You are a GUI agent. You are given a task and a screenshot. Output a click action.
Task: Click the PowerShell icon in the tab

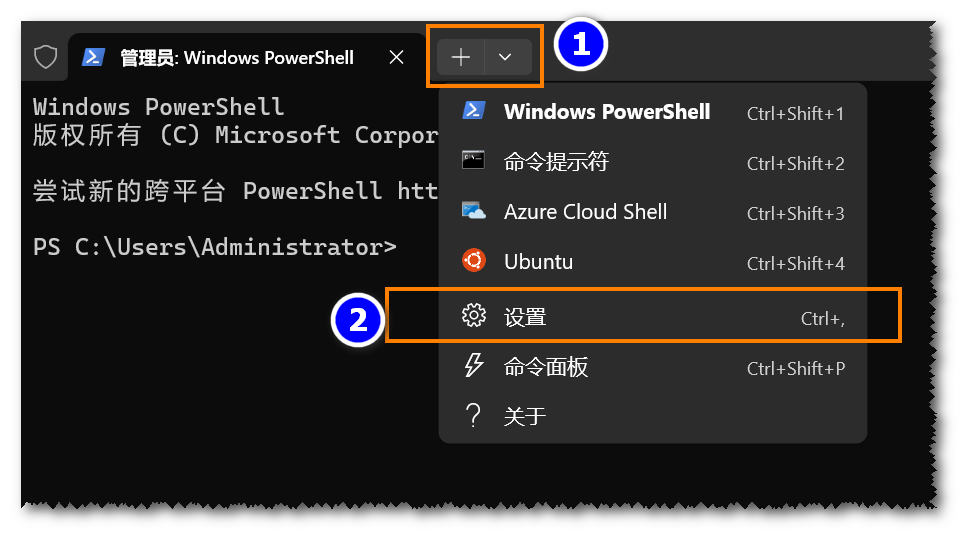tap(93, 57)
